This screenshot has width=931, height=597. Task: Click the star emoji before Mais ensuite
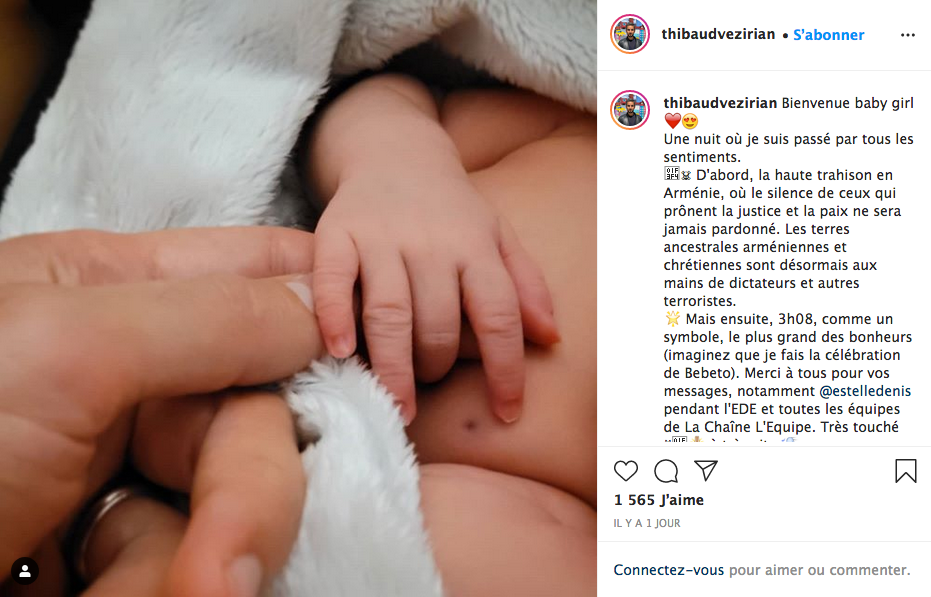(x=672, y=318)
